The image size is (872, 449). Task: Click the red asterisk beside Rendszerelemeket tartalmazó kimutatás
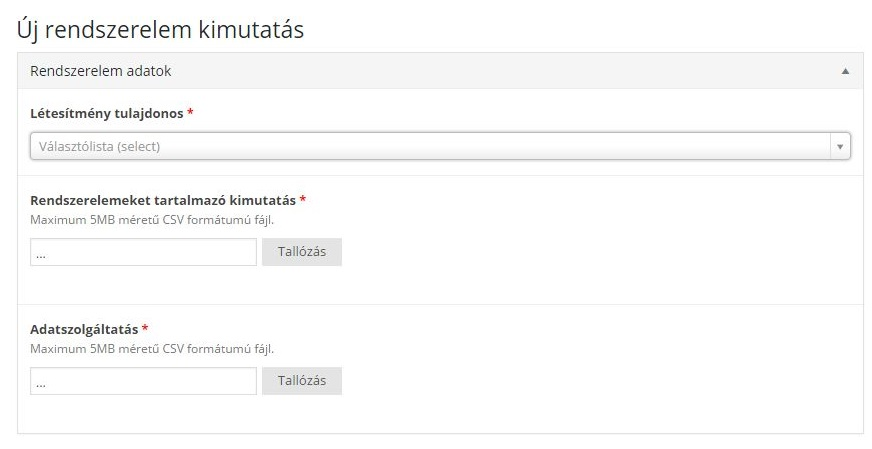tap(303, 199)
